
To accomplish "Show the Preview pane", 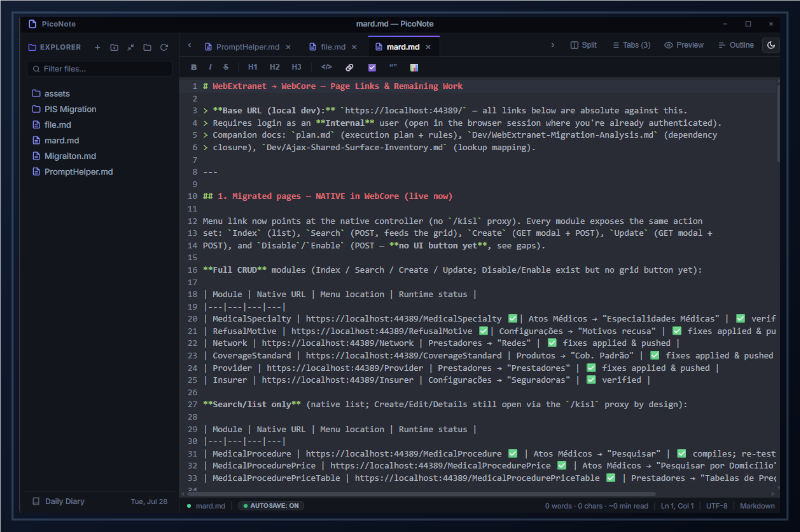I will pyautogui.click(x=684, y=45).
